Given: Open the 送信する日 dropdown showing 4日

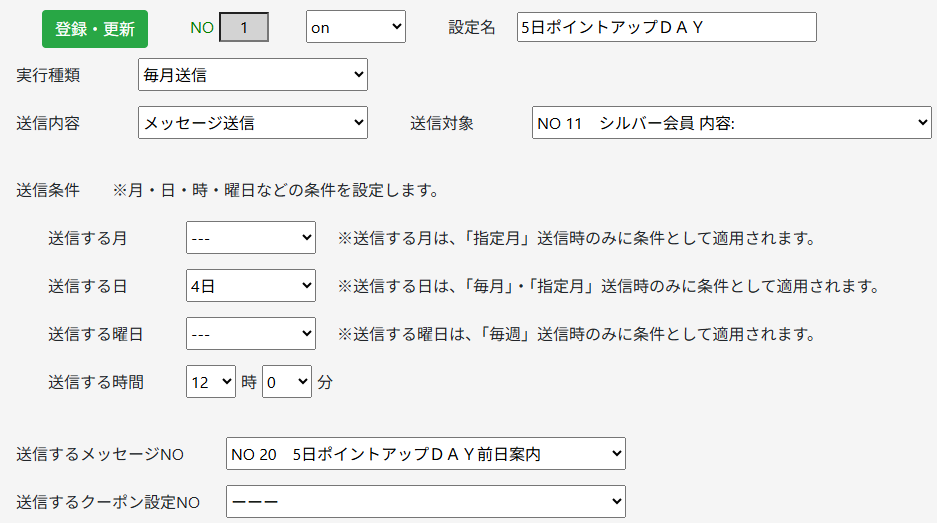Looking at the screenshot, I should click(x=251, y=286).
